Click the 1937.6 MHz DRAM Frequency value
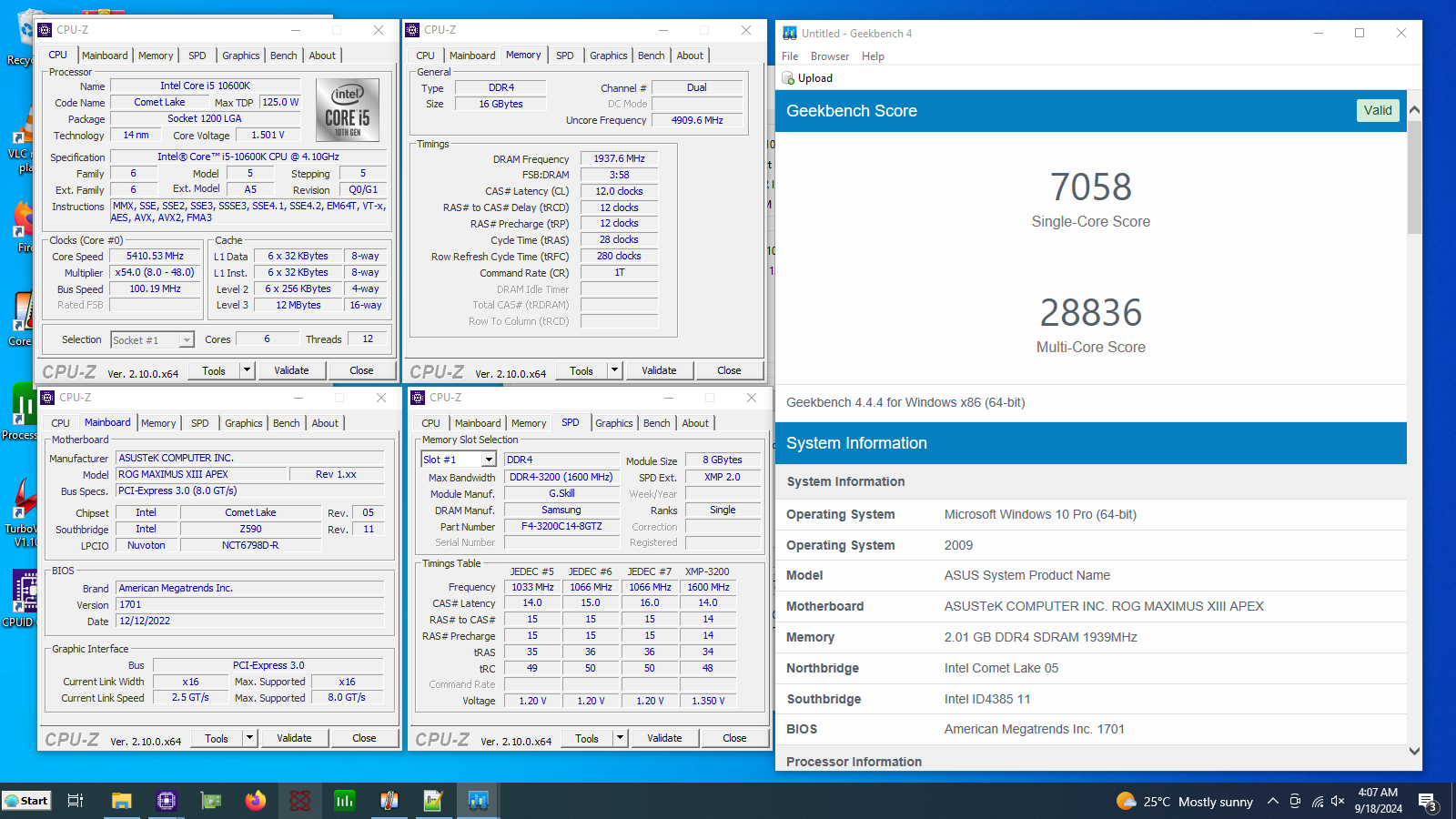1456x819 pixels. click(x=619, y=158)
